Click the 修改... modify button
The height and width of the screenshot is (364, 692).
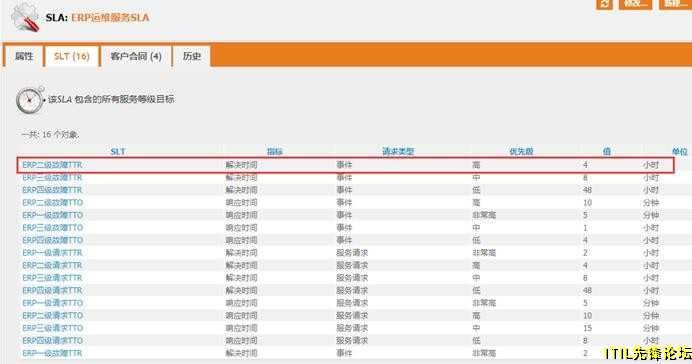(636, 4)
